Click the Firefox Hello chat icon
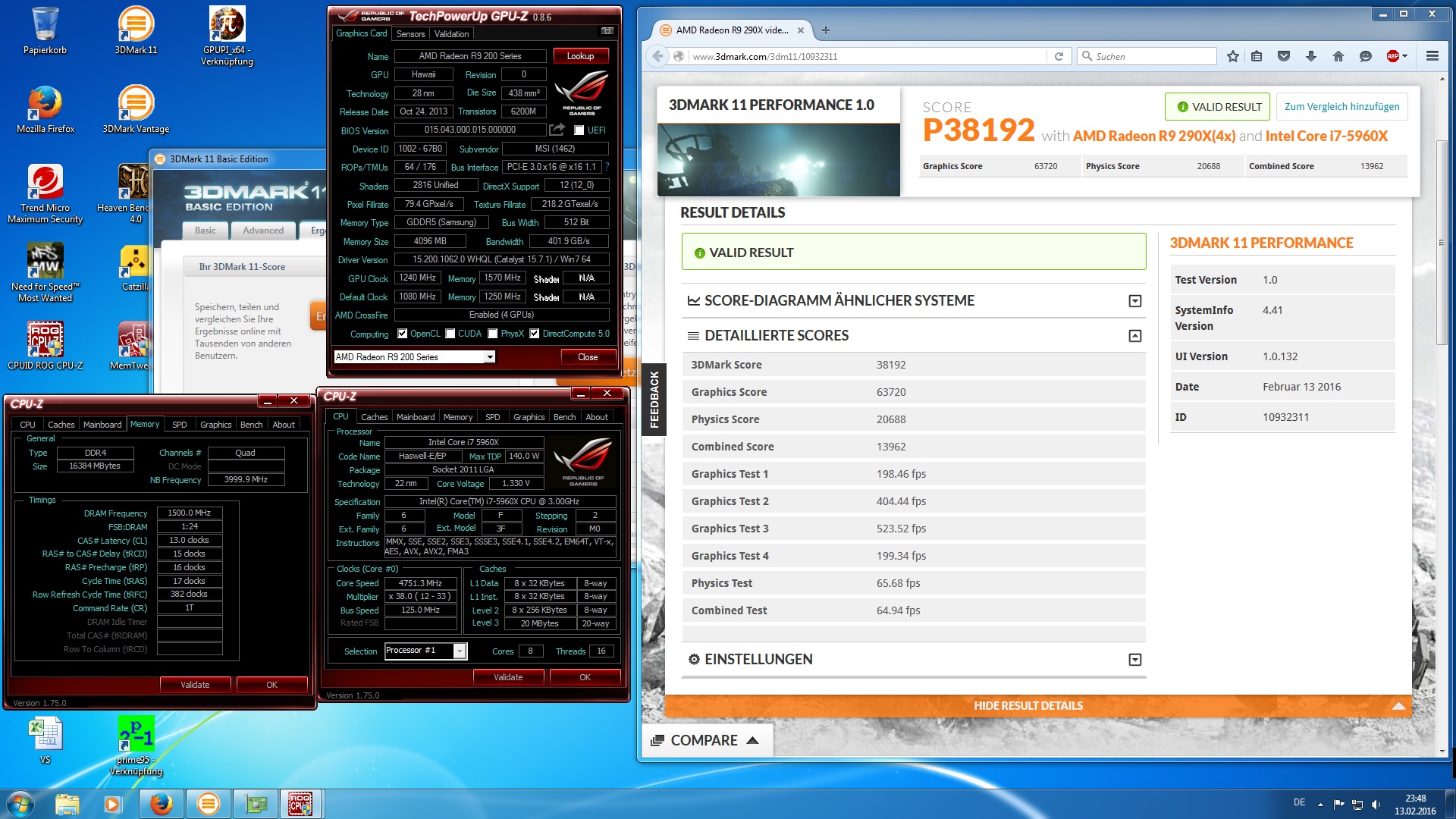Screen dimensions: 1456x819 click(x=1366, y=56)
